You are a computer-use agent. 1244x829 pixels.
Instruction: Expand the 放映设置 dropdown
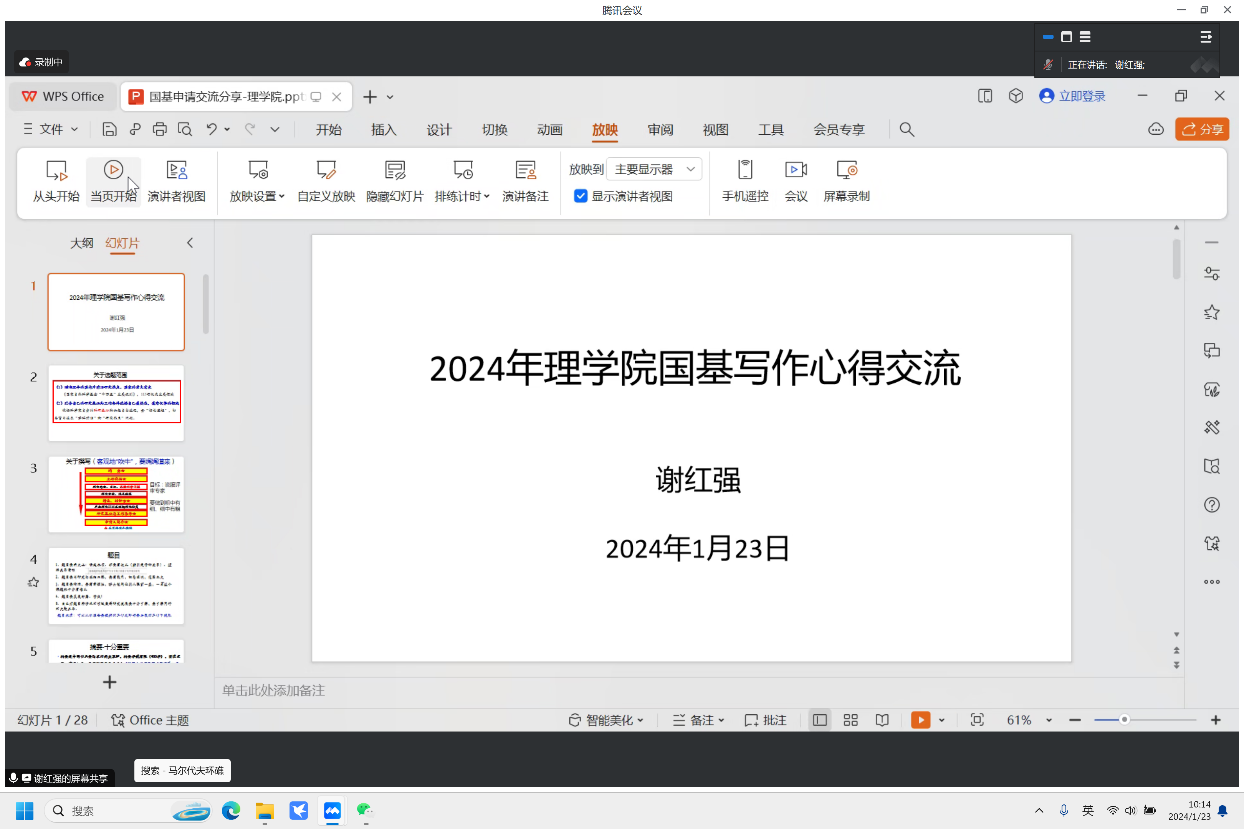(x=257, y=197)
